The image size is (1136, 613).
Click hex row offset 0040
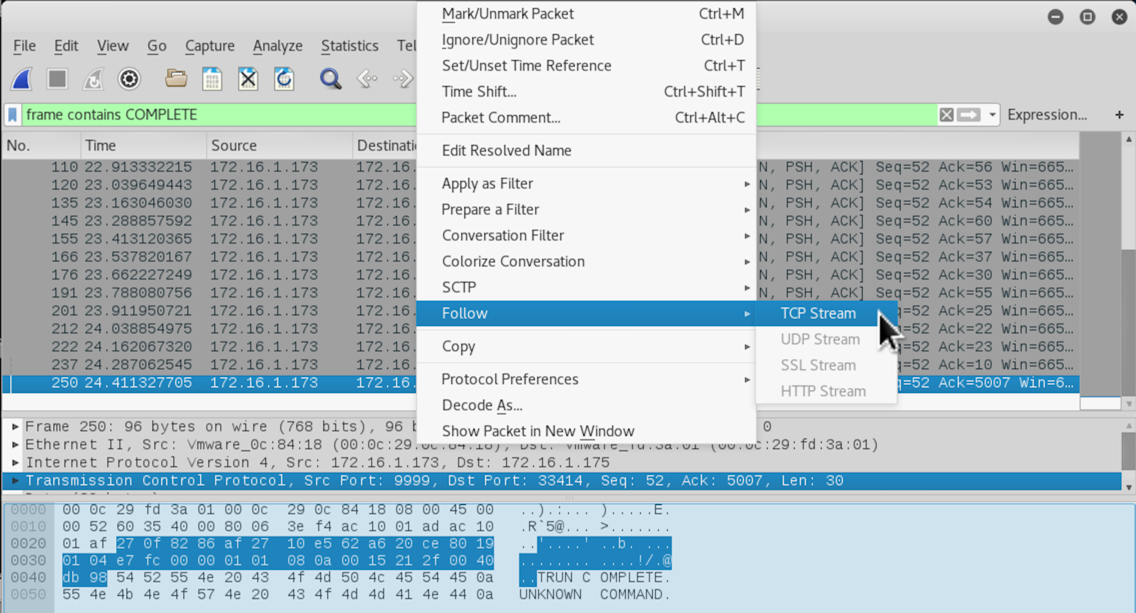28,577
